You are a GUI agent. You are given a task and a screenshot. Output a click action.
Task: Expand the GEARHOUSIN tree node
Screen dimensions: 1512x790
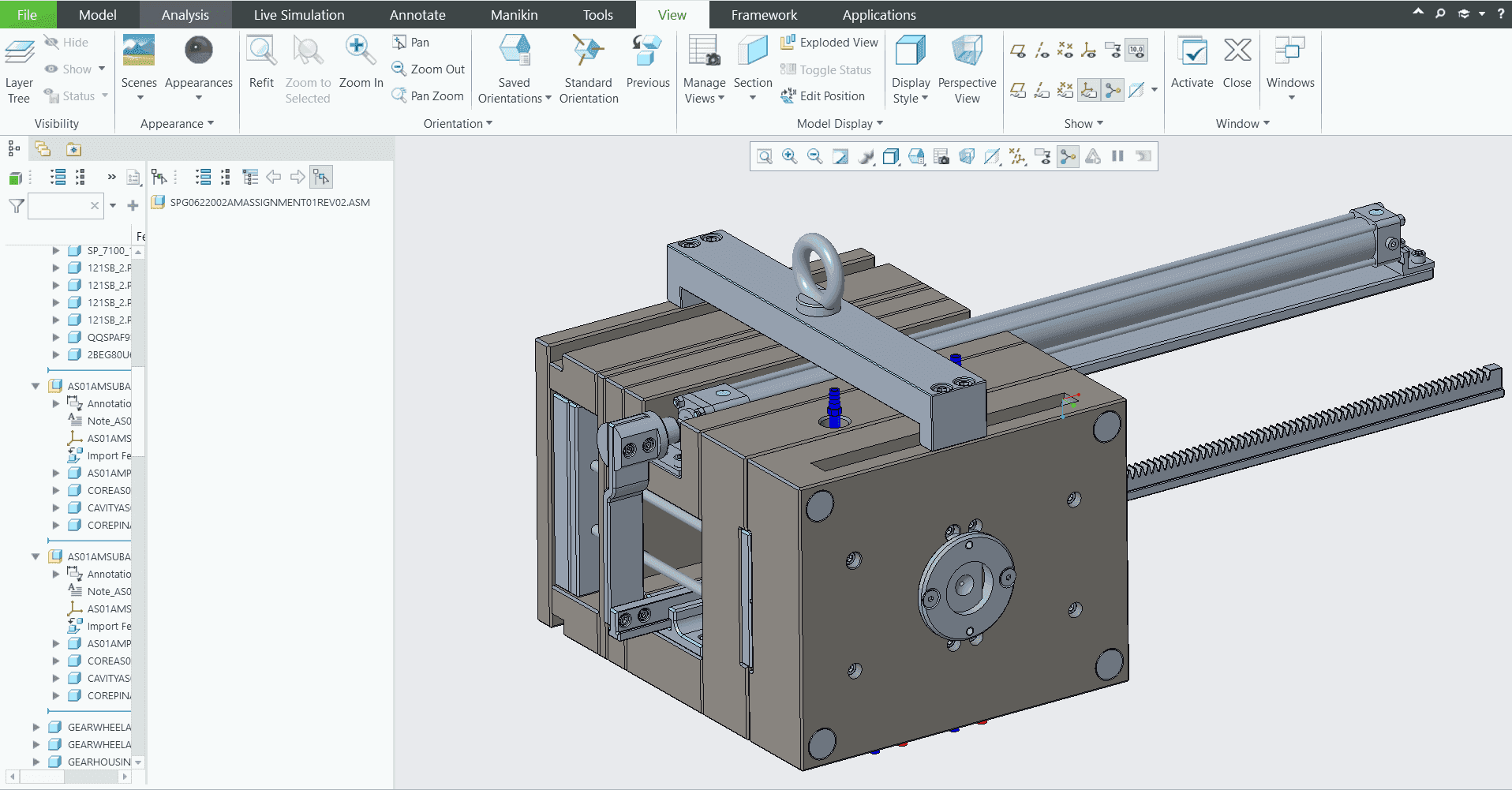pos(36,762)
